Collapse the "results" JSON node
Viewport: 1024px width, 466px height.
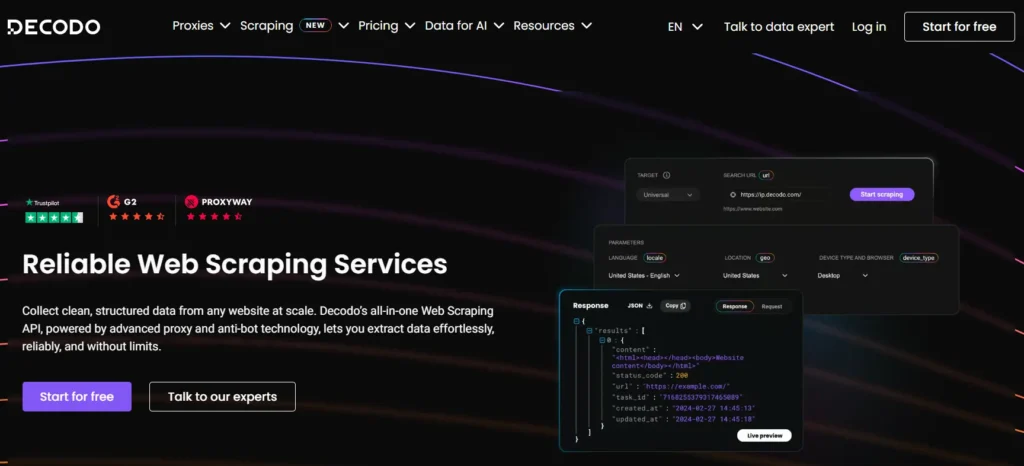point(589,331)
